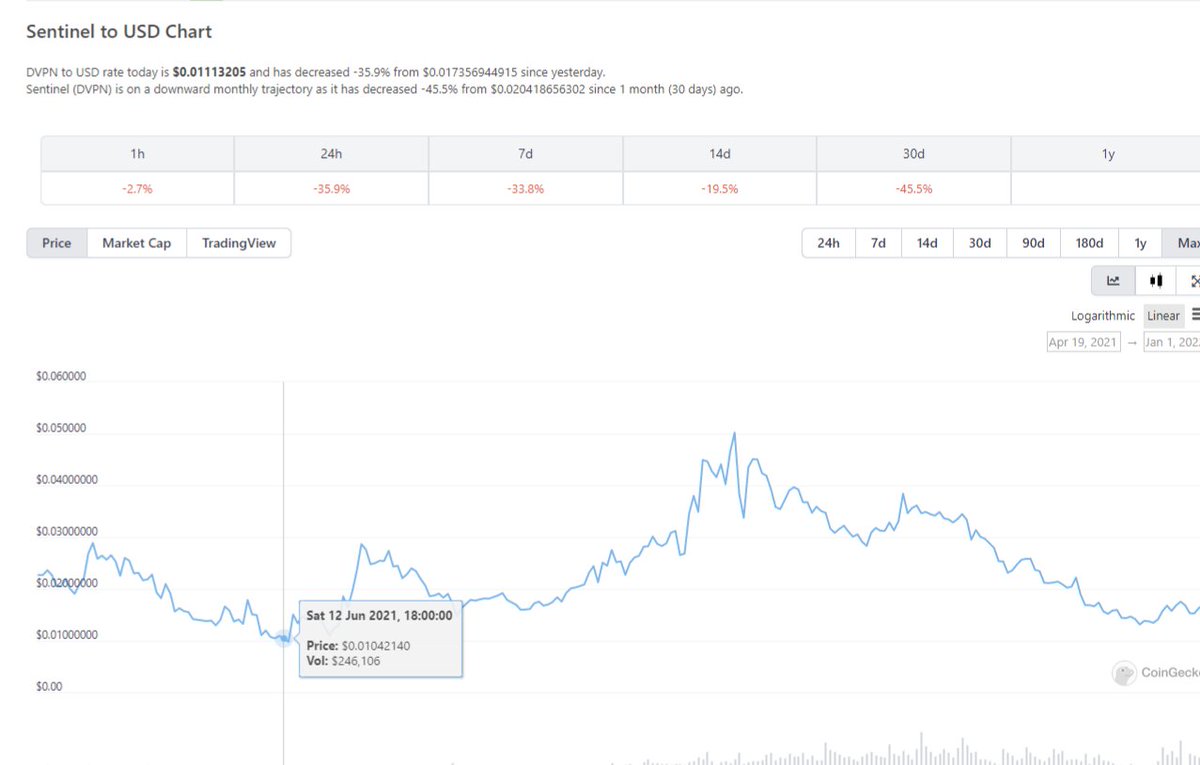Switch to the TradingView tab

(239, 243)
